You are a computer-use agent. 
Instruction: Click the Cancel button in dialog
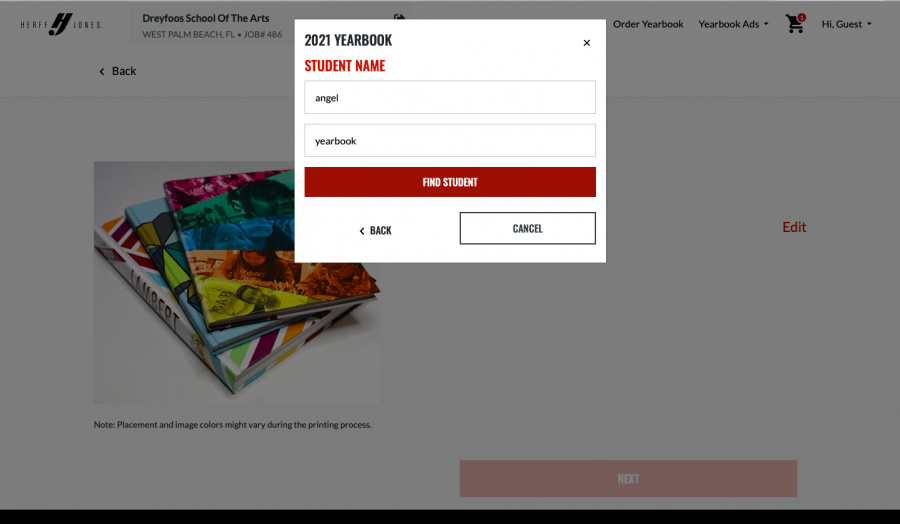coord(527,228)
